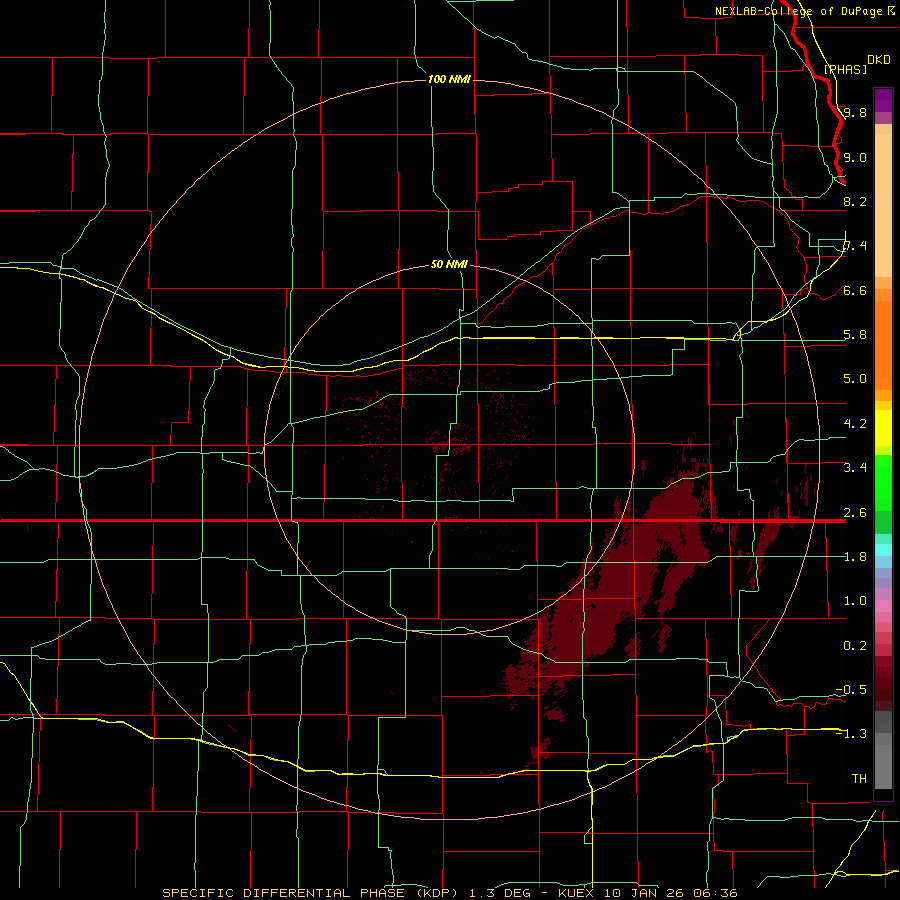900x900 pixels.
Task: Select the DKD product label
Action: point(878,60)
